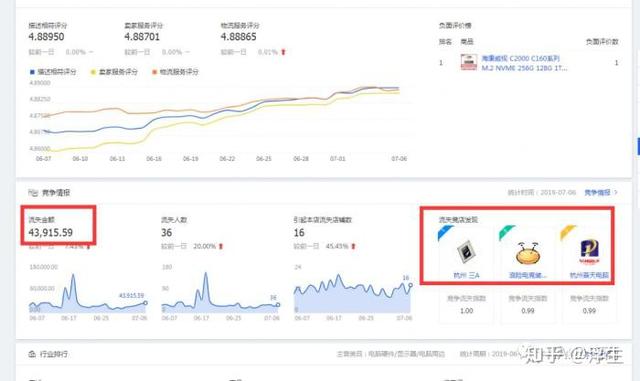This screenshot has height=381, width=640.
Task: Open the 海康威视 C2000 product link
Action: (524, 63)
